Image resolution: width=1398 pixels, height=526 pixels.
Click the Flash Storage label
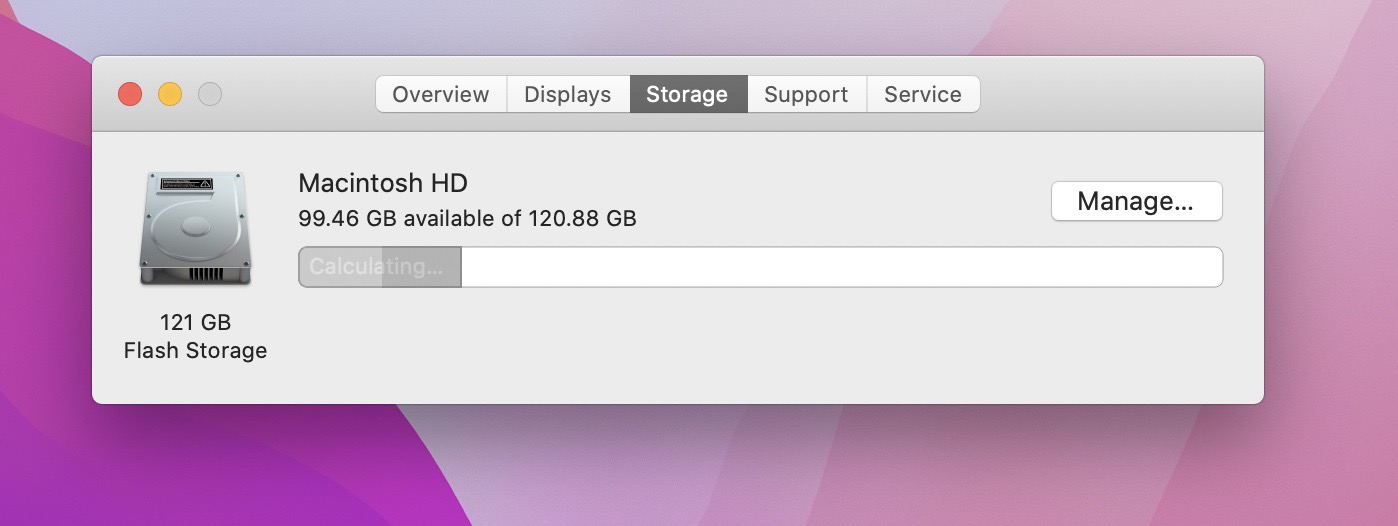click(195, 351)
